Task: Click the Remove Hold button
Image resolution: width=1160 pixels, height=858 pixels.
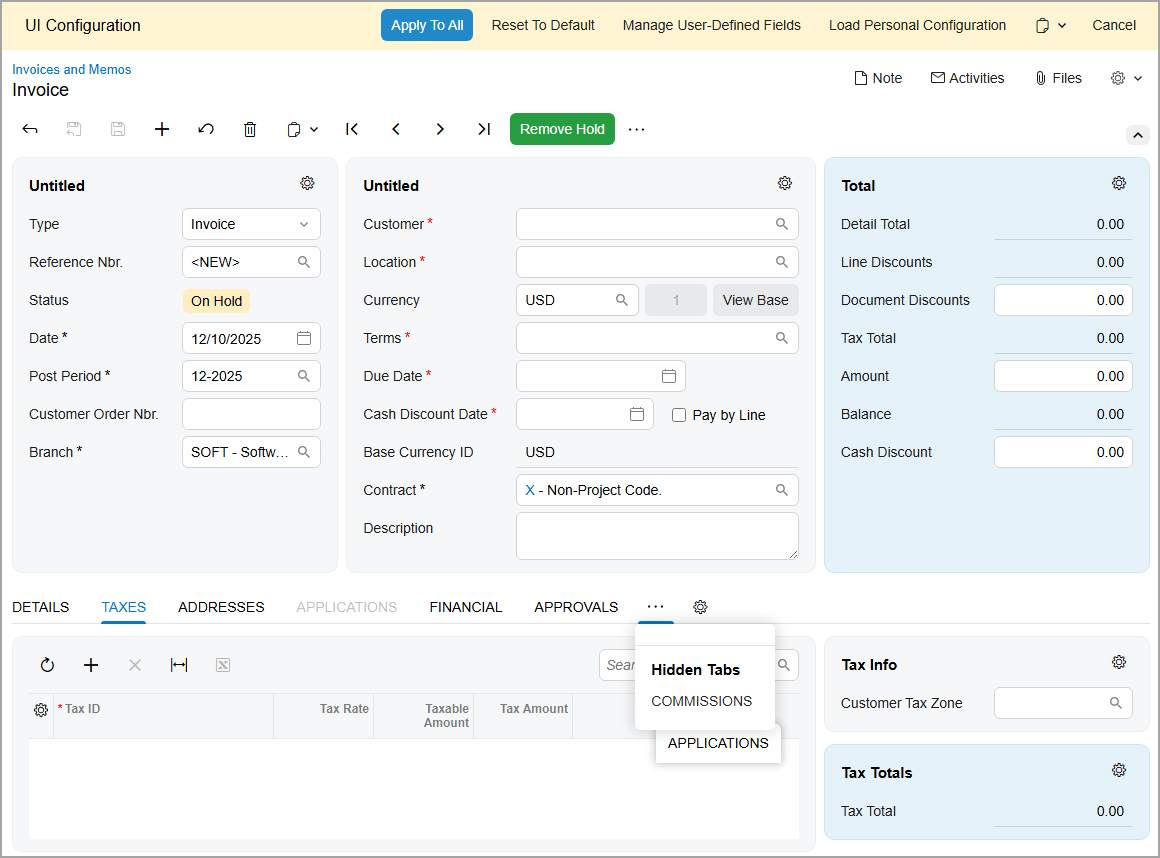Action: [562, 129]
